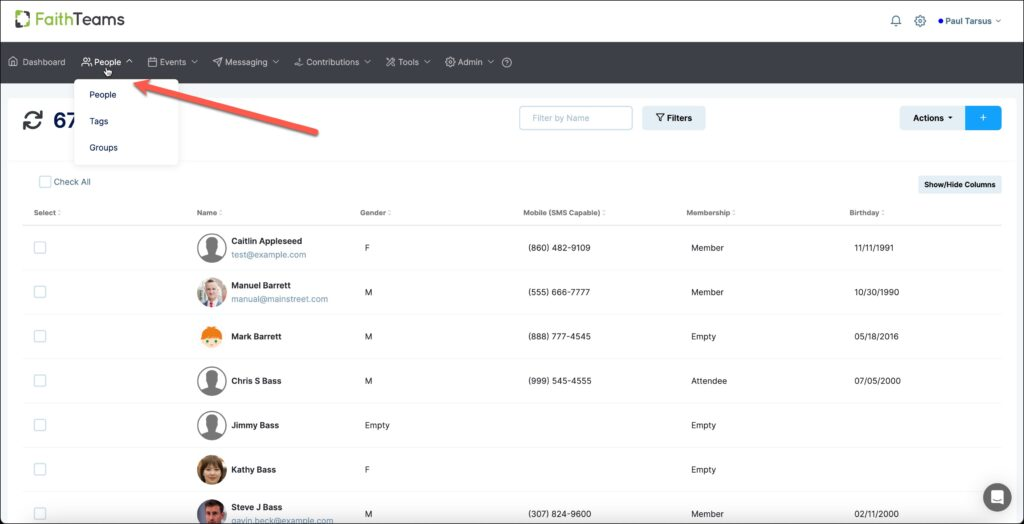Image resolution: width=1024 pixels, height=524 pixels.
Task: Open Manuel Barrett's profile photo
Action: pyautogui.click(x=212, y=292)
